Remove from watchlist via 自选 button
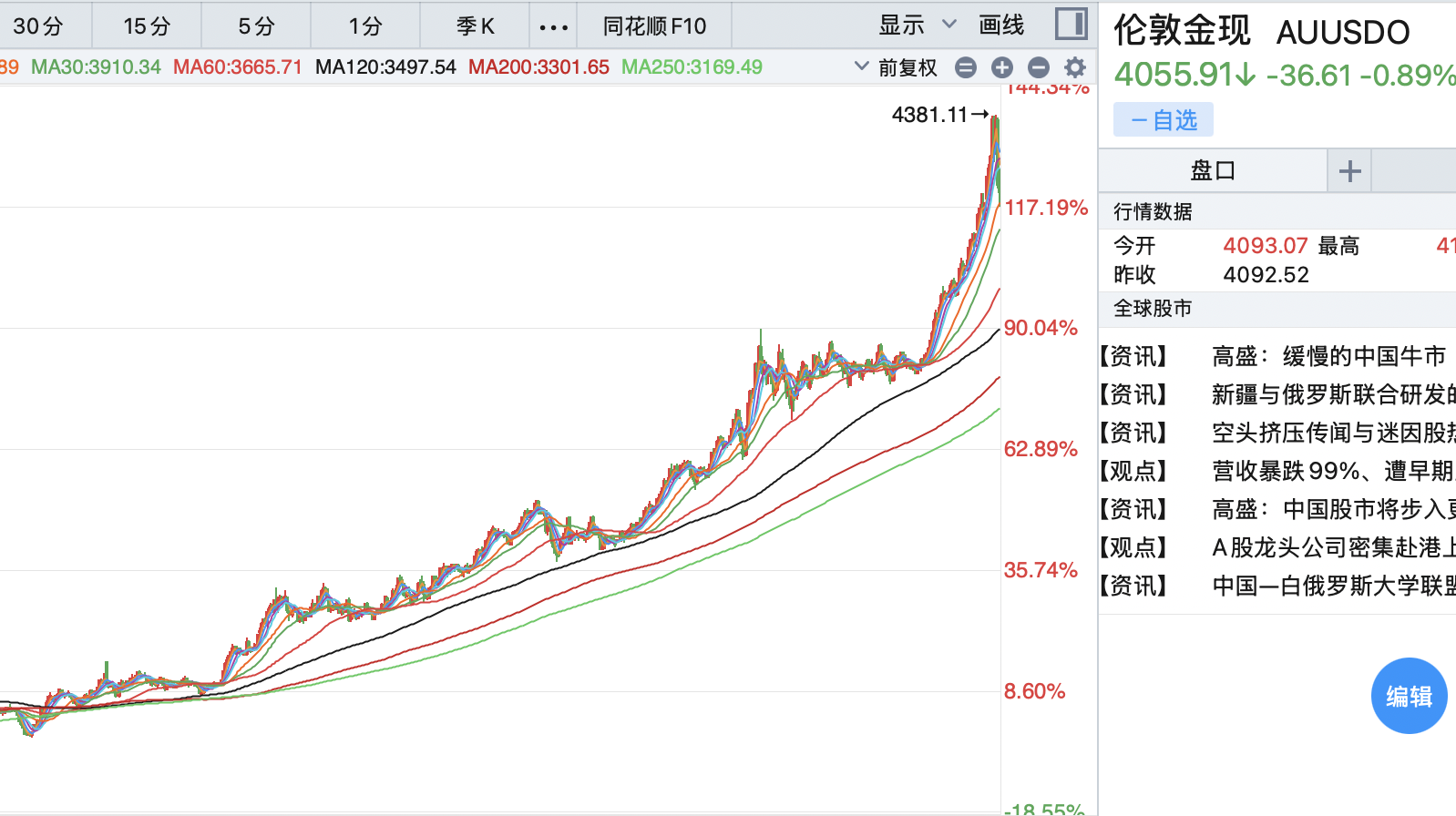The image size is (1456, 816). tap(1164, 120)
